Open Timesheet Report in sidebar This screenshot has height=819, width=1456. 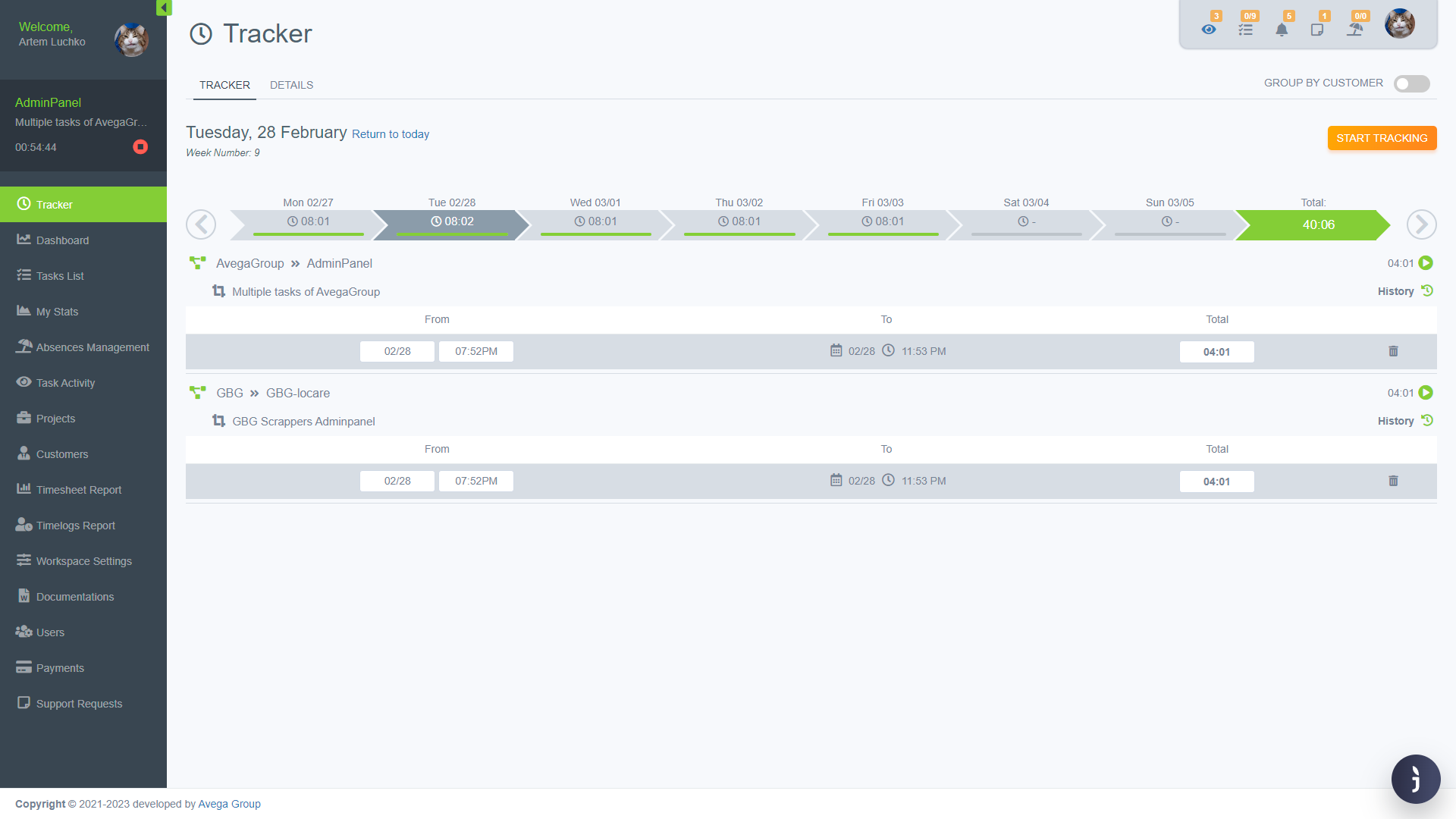79,490
